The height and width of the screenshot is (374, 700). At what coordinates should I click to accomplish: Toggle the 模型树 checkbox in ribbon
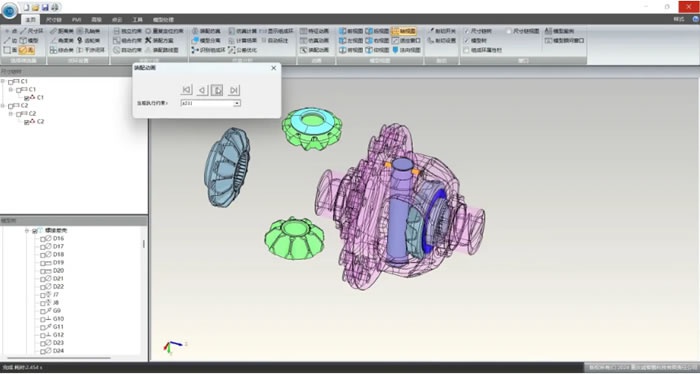click(467, 41)
